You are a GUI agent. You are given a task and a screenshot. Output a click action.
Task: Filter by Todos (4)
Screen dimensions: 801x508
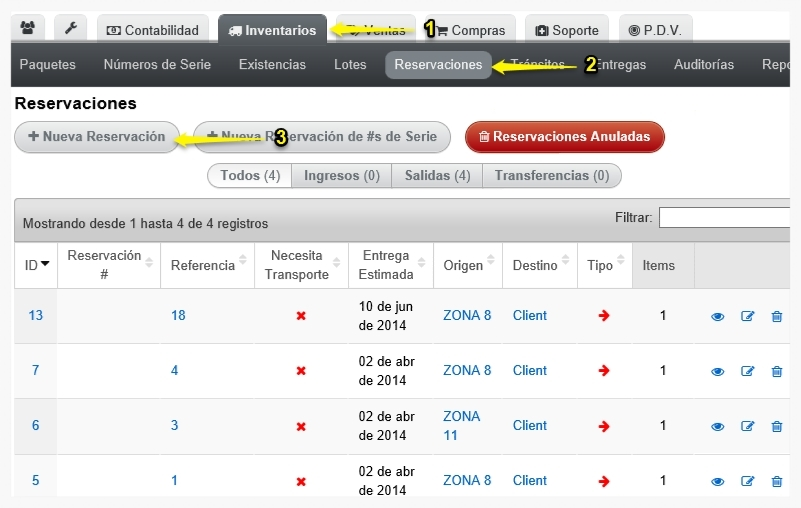pos(250,175)
